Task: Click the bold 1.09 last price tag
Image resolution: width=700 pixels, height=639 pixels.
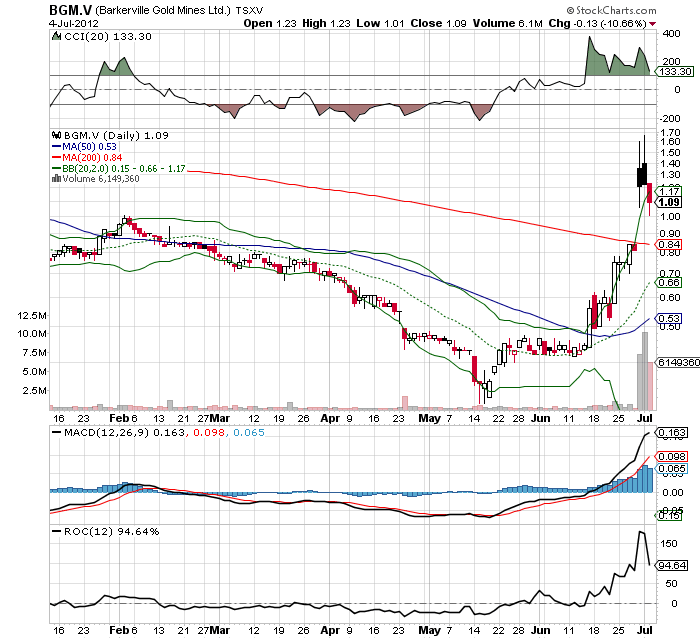Action: pos(669,202)
